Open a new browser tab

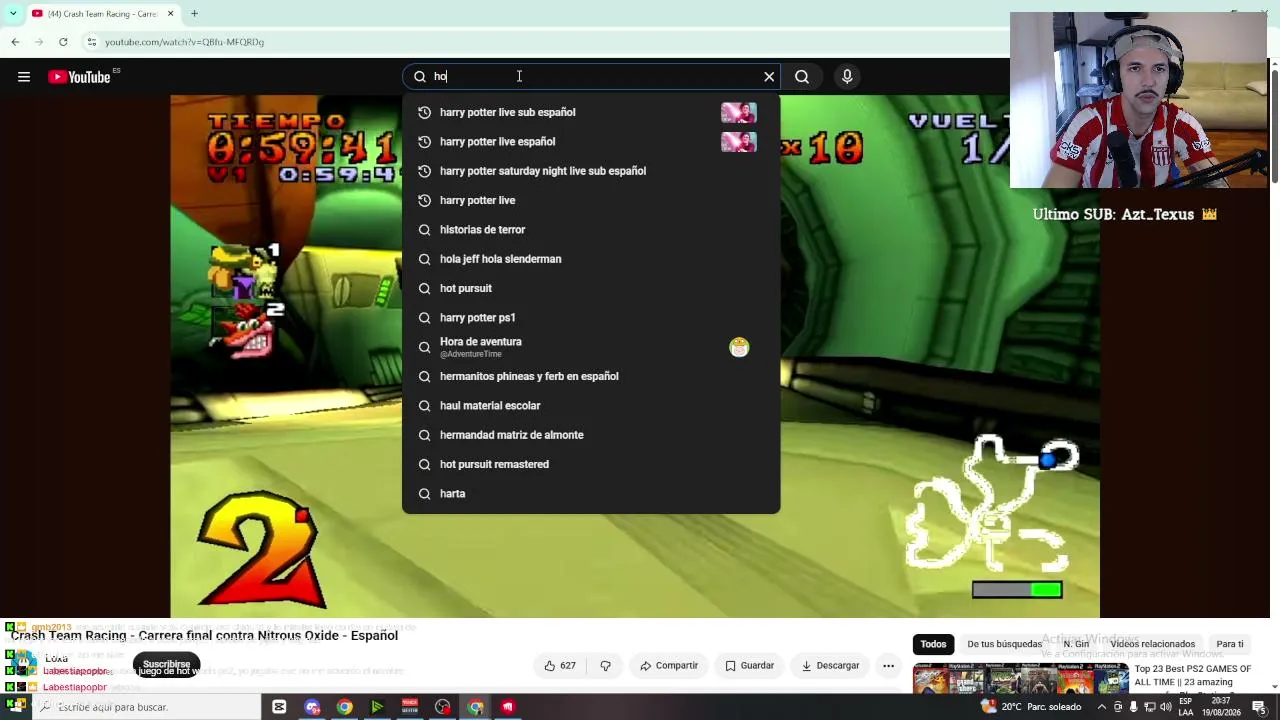[194, 14]
